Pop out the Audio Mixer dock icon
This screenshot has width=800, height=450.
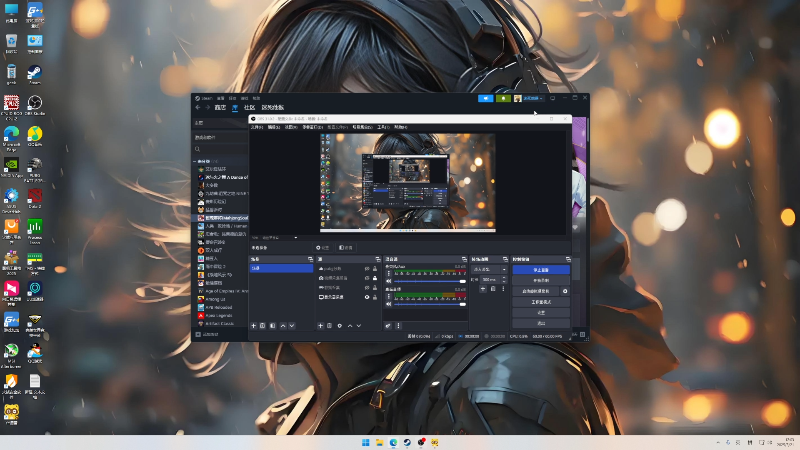click(x=464, y=259)
